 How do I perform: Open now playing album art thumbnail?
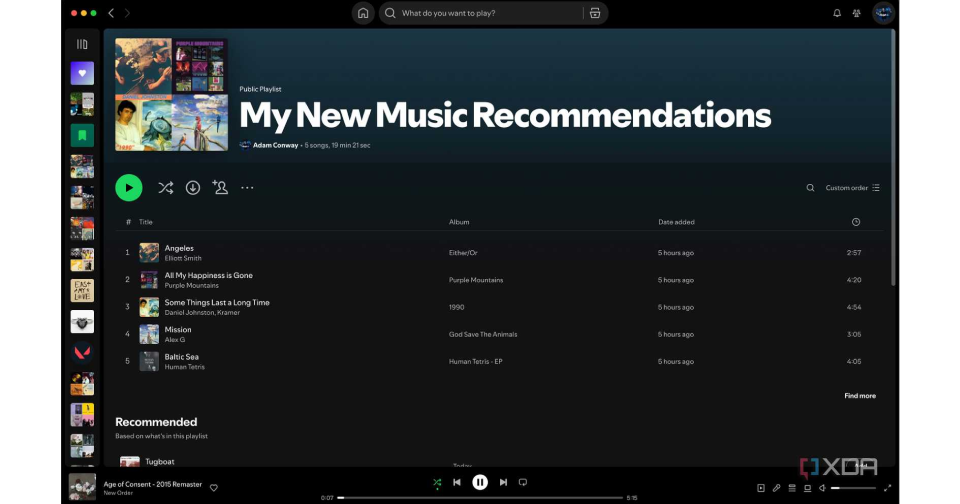(82, 487)
